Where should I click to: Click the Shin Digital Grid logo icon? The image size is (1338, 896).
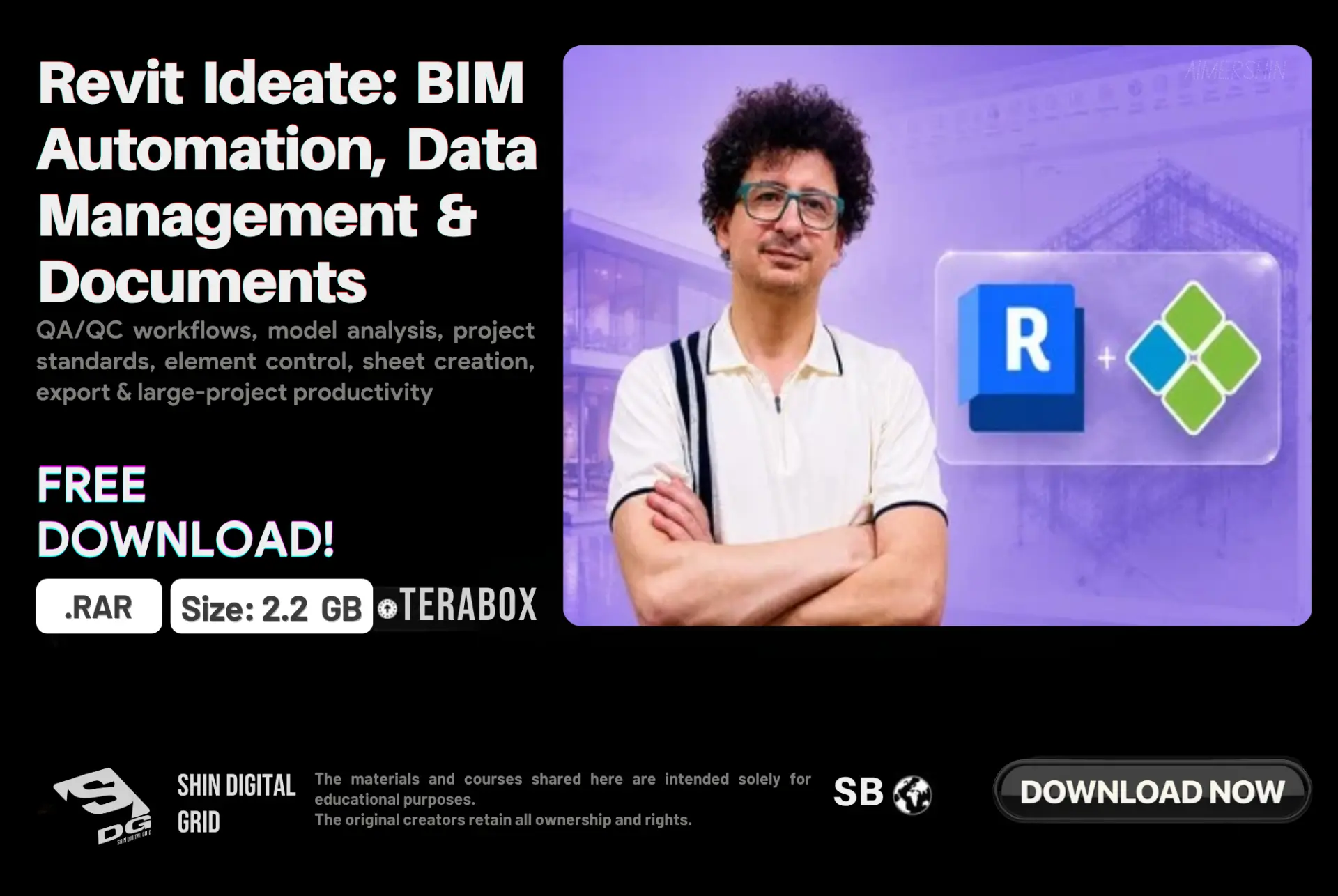click(x=102, y=805)
